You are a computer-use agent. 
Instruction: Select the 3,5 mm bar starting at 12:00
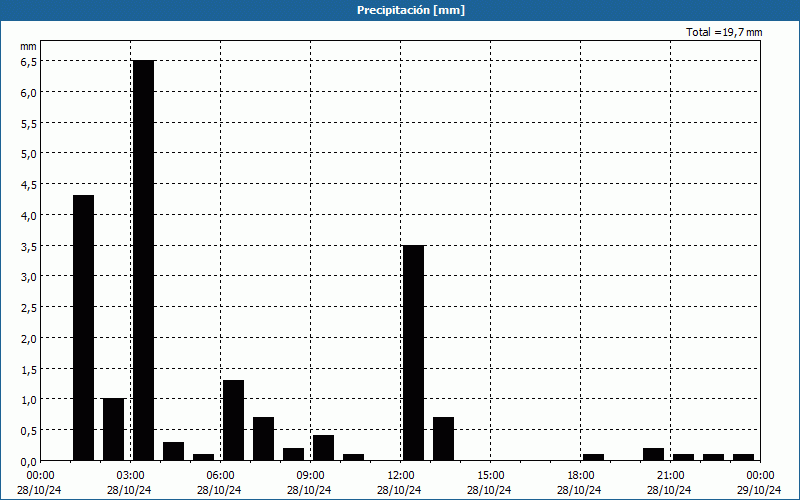coord(414,353)
